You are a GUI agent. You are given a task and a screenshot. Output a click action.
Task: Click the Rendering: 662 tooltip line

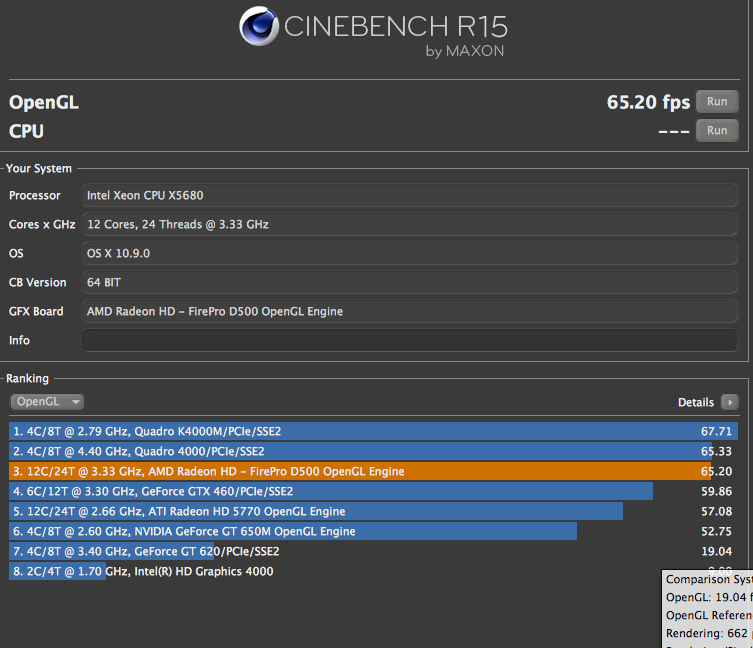coord(709,634)
